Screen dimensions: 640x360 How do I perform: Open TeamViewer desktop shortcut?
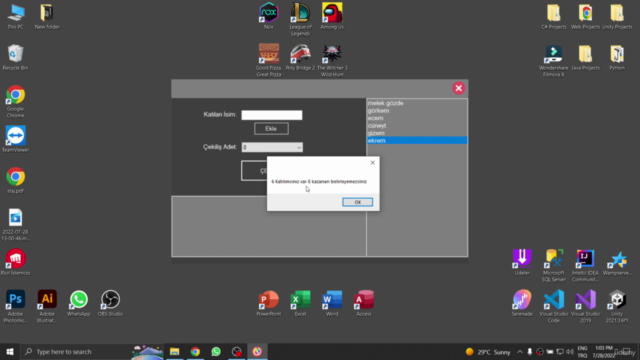[x=16, y=139]
